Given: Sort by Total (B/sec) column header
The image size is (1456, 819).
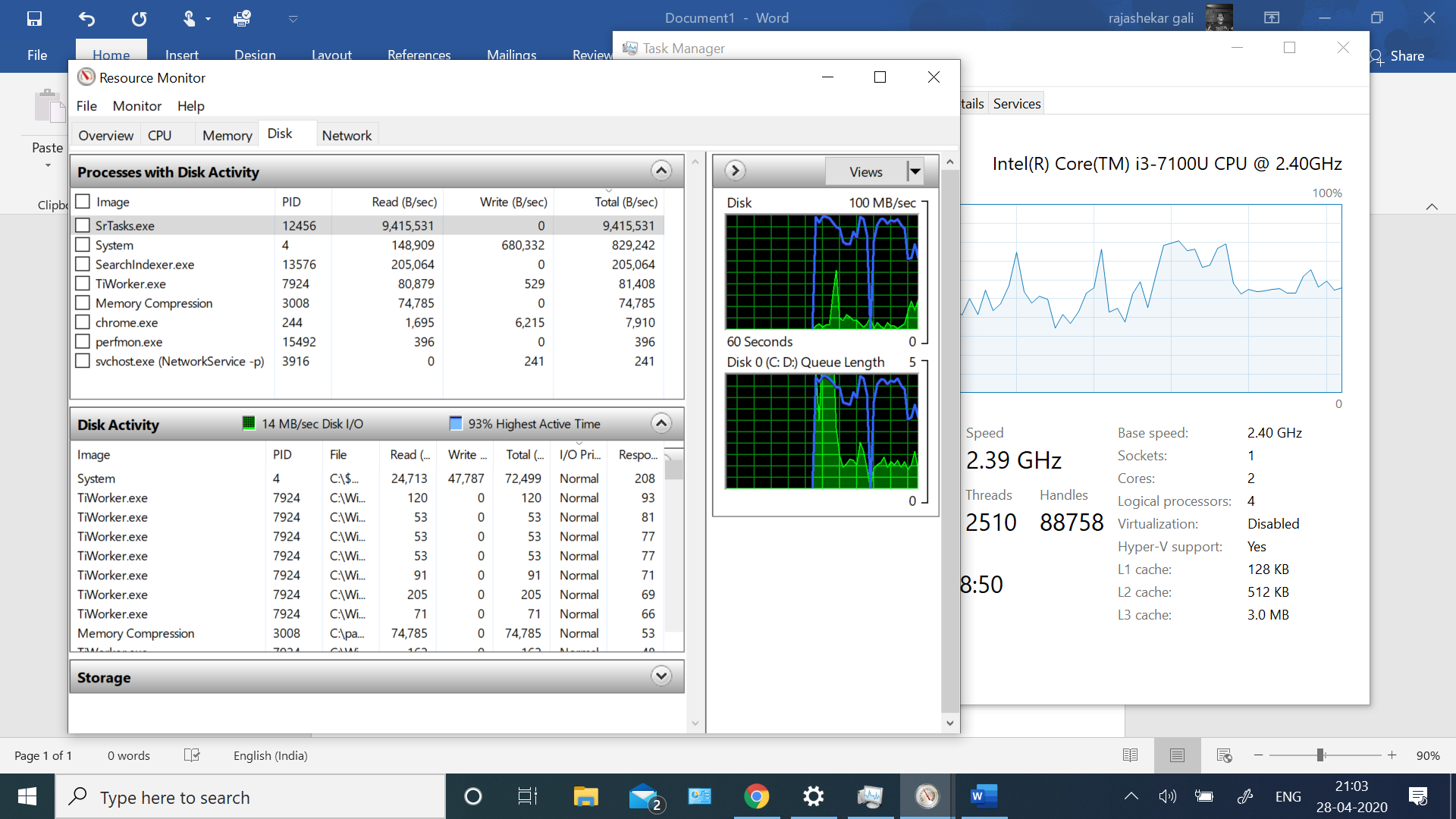Looking at the screenshot, I should pos(608,202).
